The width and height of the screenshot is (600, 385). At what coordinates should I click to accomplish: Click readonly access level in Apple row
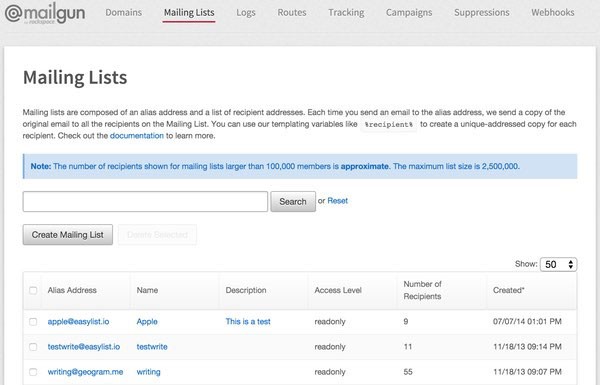point(330,321)
